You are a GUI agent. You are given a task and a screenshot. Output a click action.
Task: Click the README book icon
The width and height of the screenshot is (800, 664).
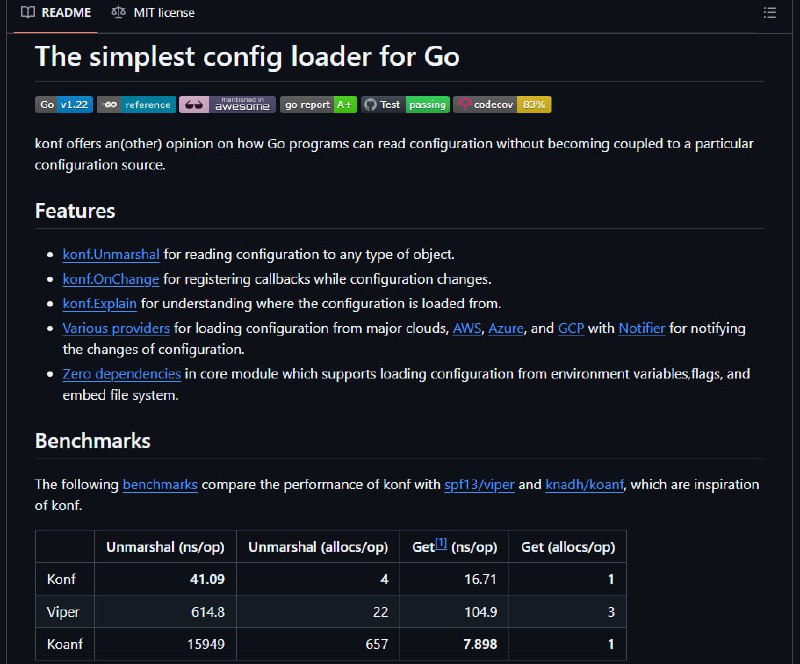[28, 12]
